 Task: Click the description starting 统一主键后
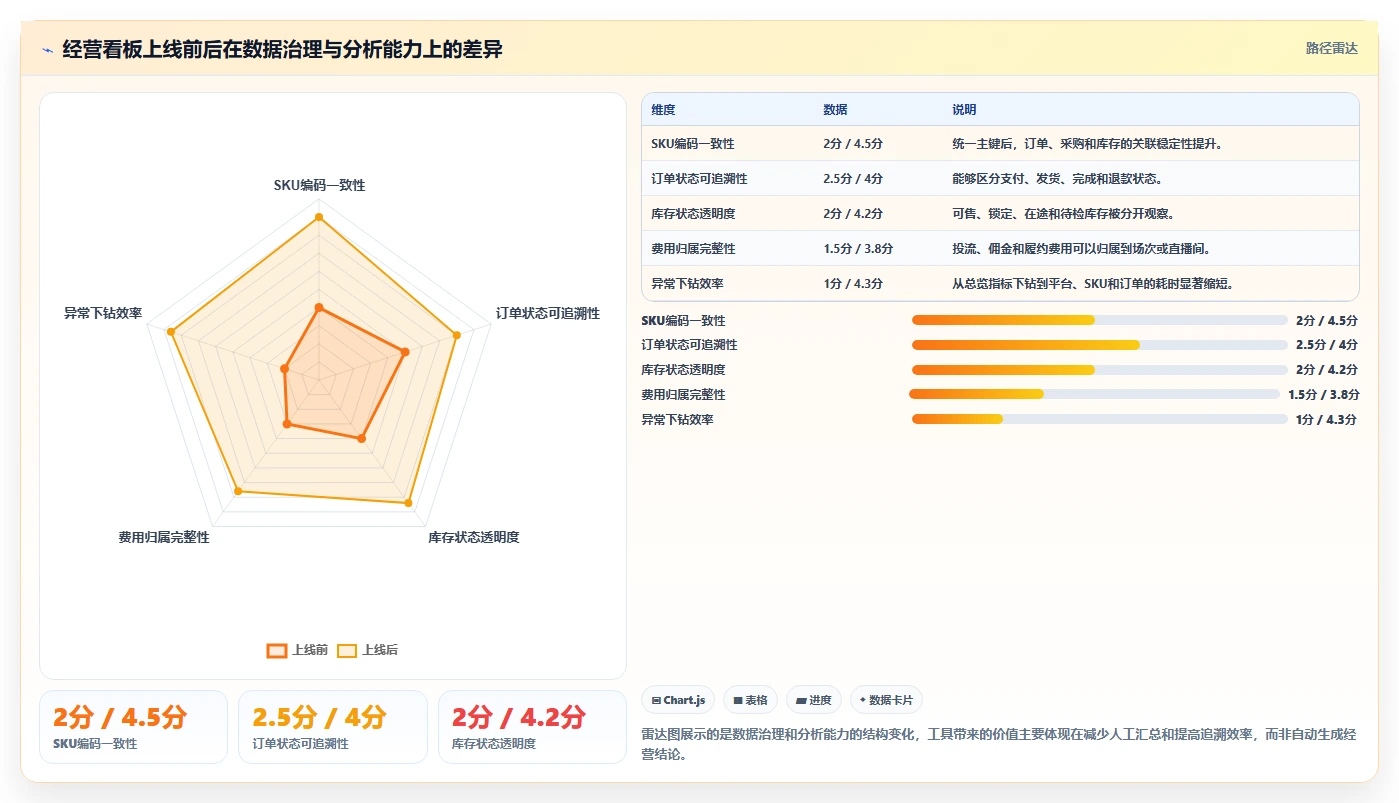(1088, 144)
